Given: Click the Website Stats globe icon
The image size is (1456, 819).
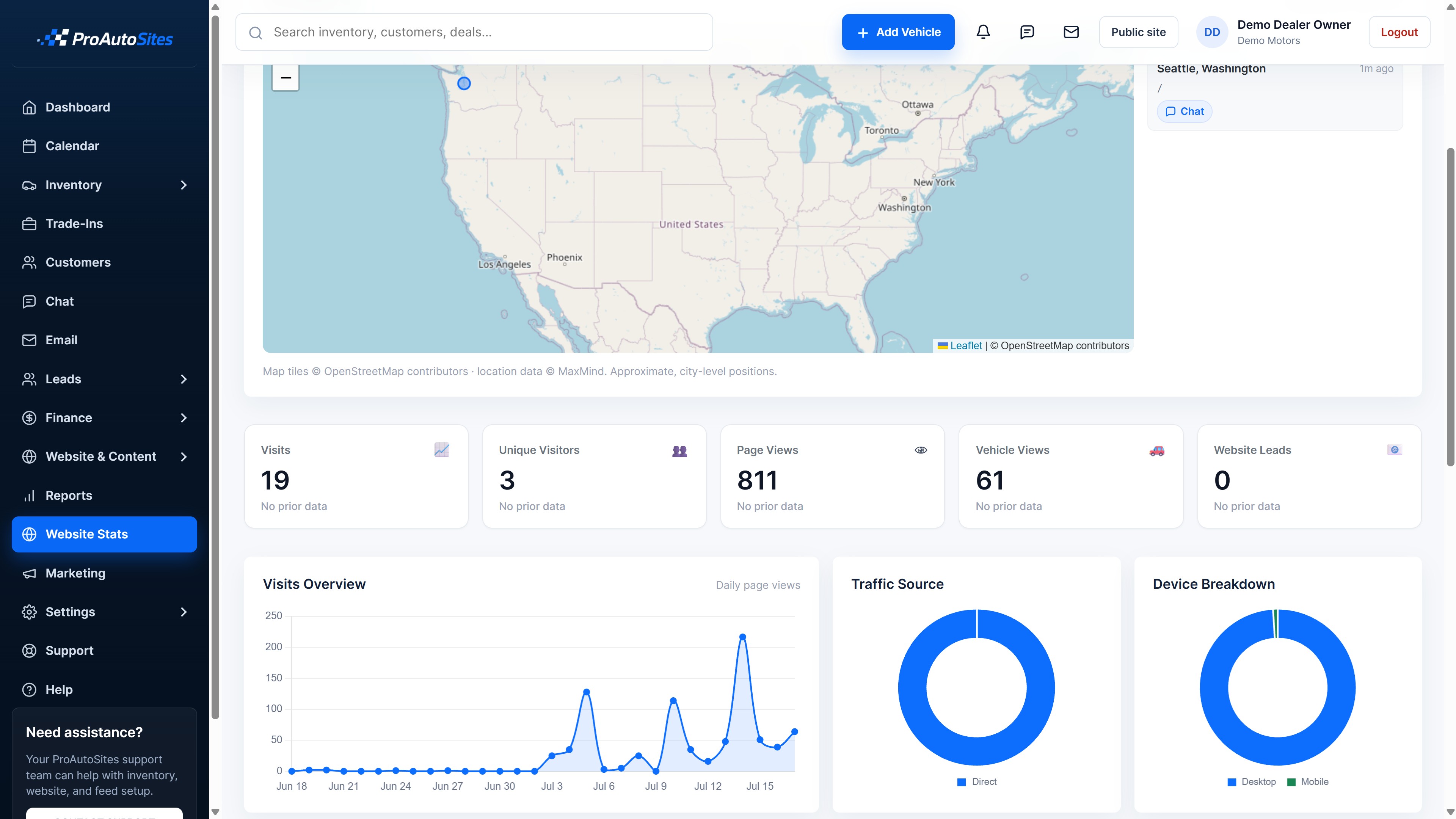Looking at the screenshot, I should [x=29, y=534].
